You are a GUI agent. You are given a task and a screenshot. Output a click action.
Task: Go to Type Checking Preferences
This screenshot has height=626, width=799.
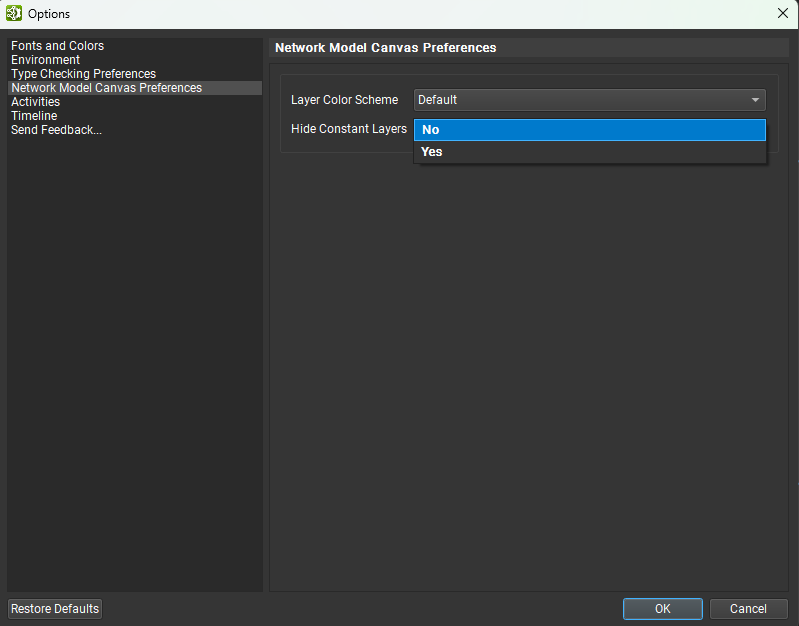click(83, 74)
